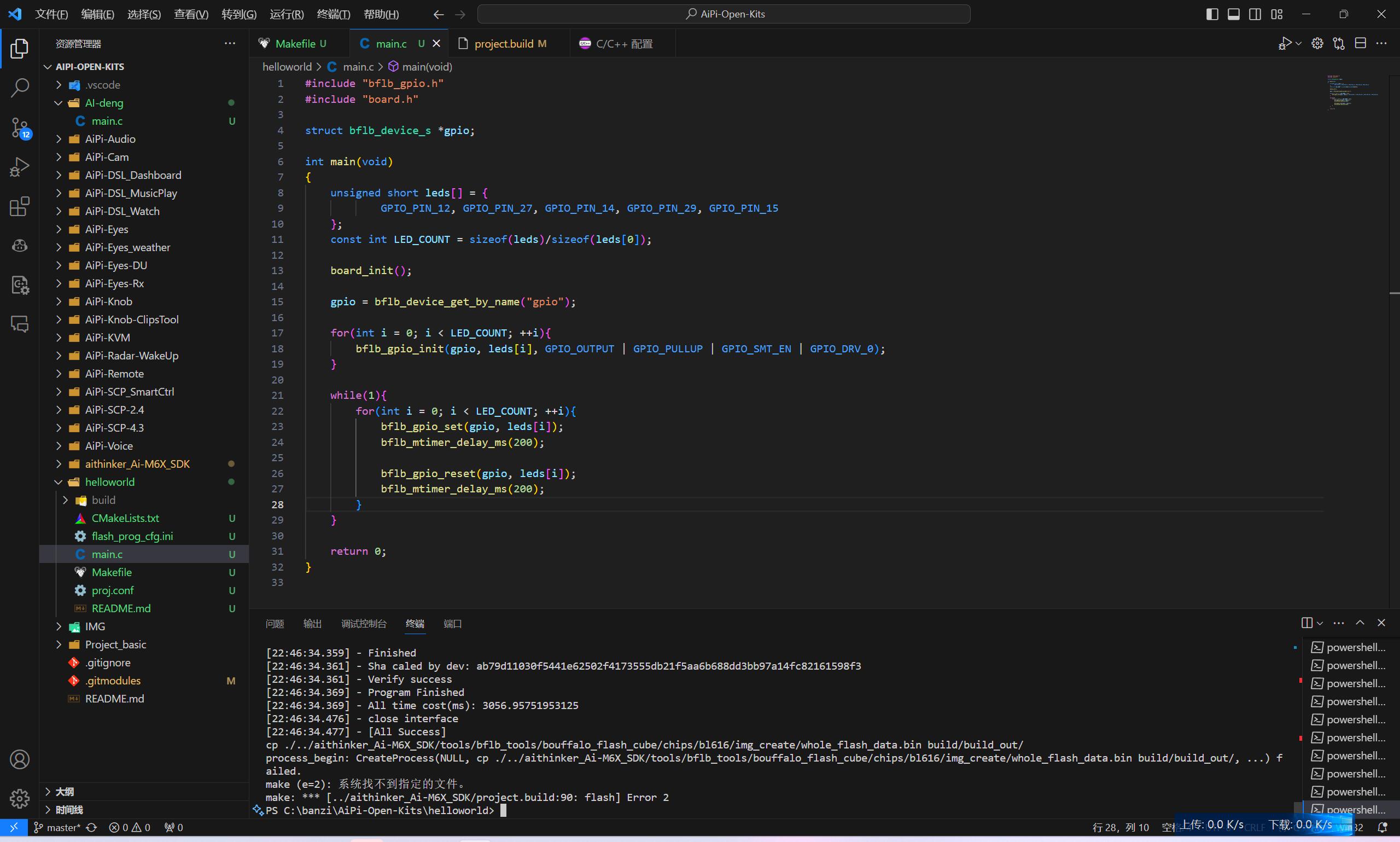The width and height of the screenshot is (1400, 842).
Task: Click the sync changes icon in status bar
Action: click(x=91, y=828)
